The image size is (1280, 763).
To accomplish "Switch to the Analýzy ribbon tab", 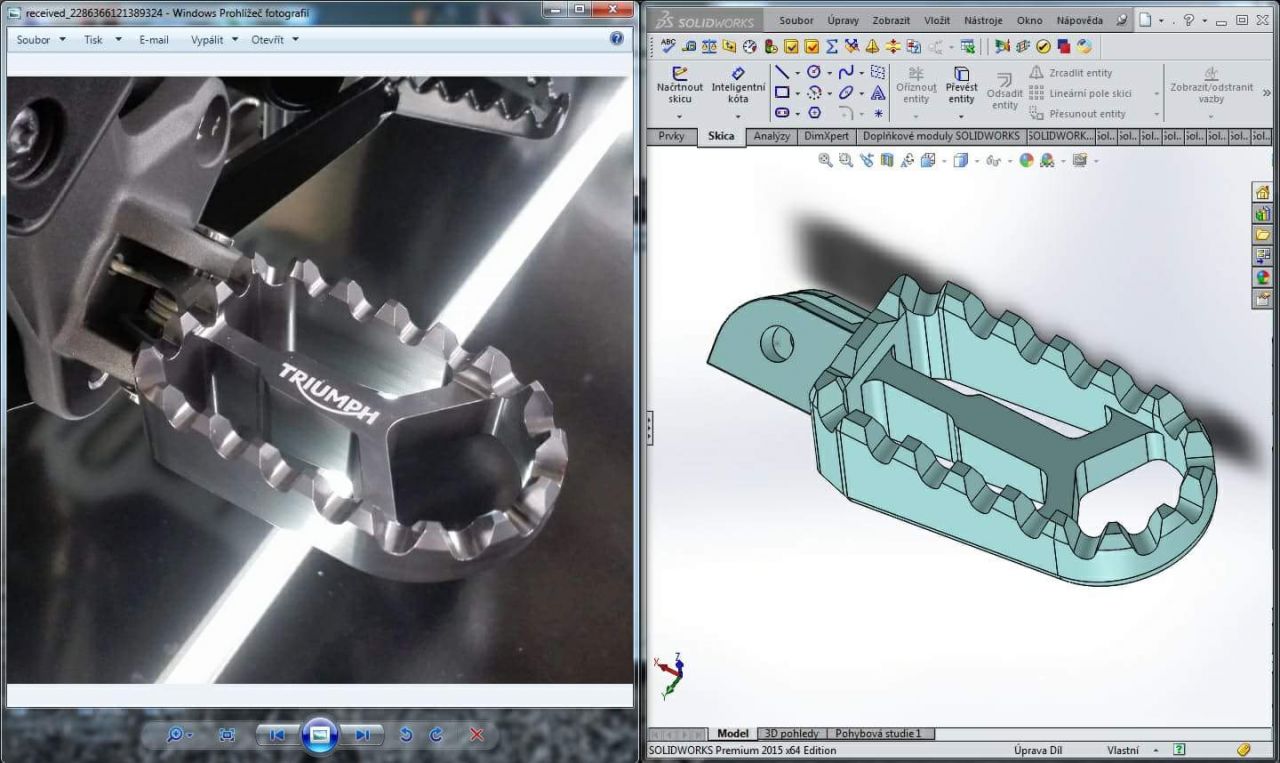I will click(x=771, y=136).
